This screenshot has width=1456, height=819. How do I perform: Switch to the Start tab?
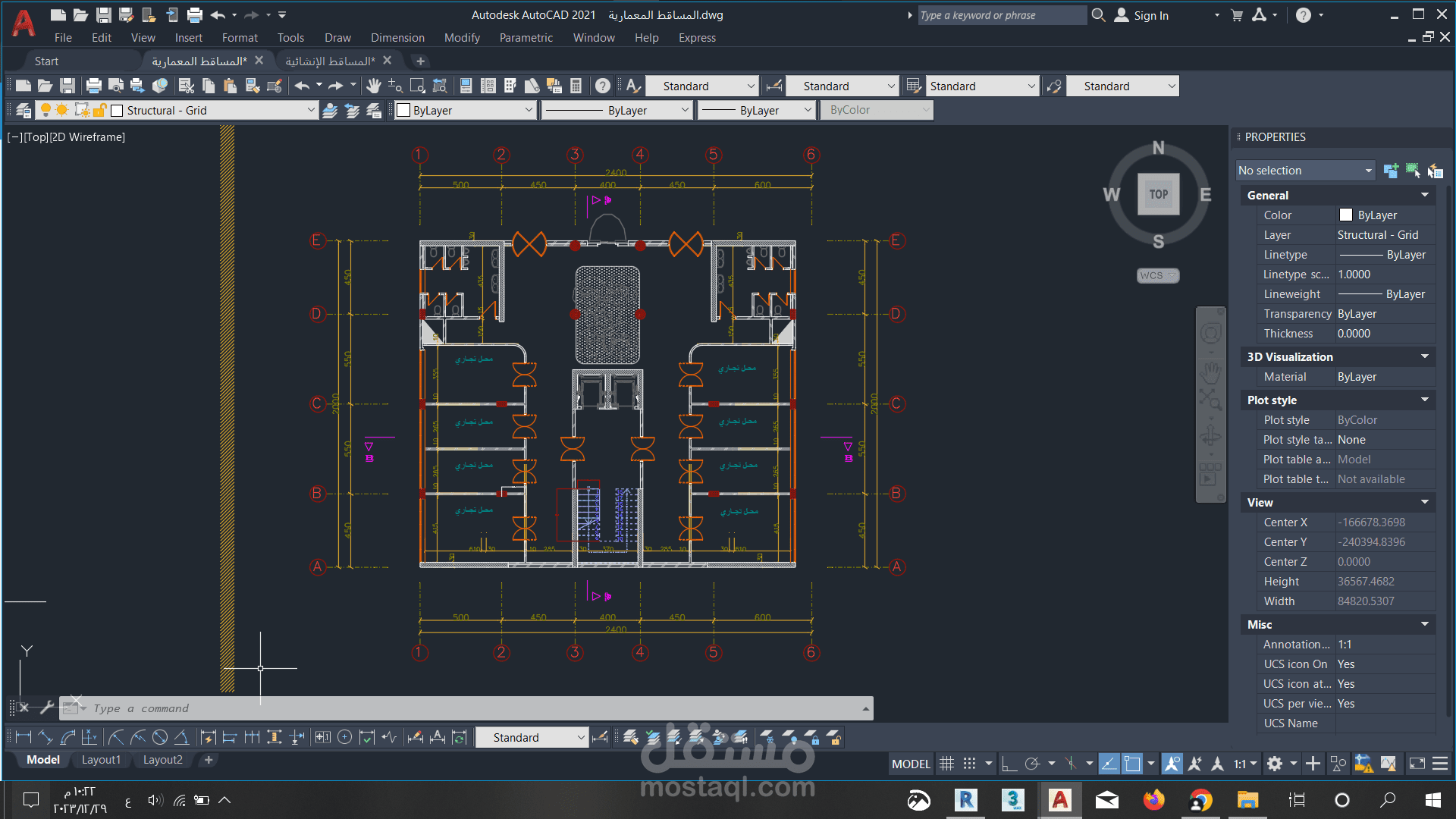point(46,61)
